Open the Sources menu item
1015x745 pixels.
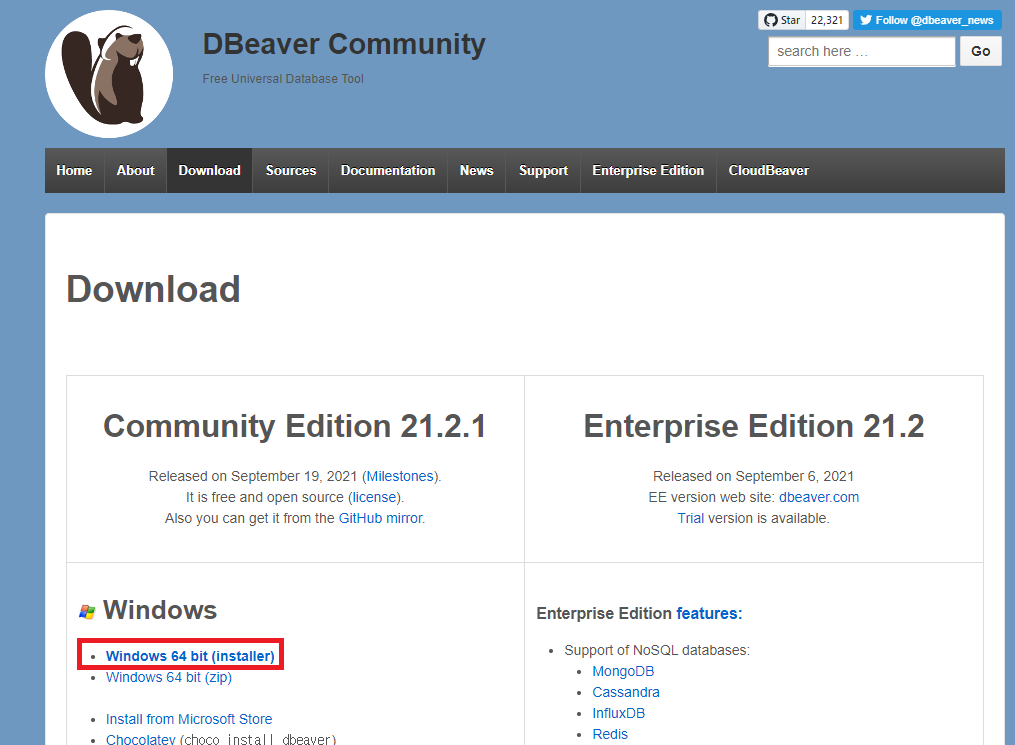[x=291, y=170]
